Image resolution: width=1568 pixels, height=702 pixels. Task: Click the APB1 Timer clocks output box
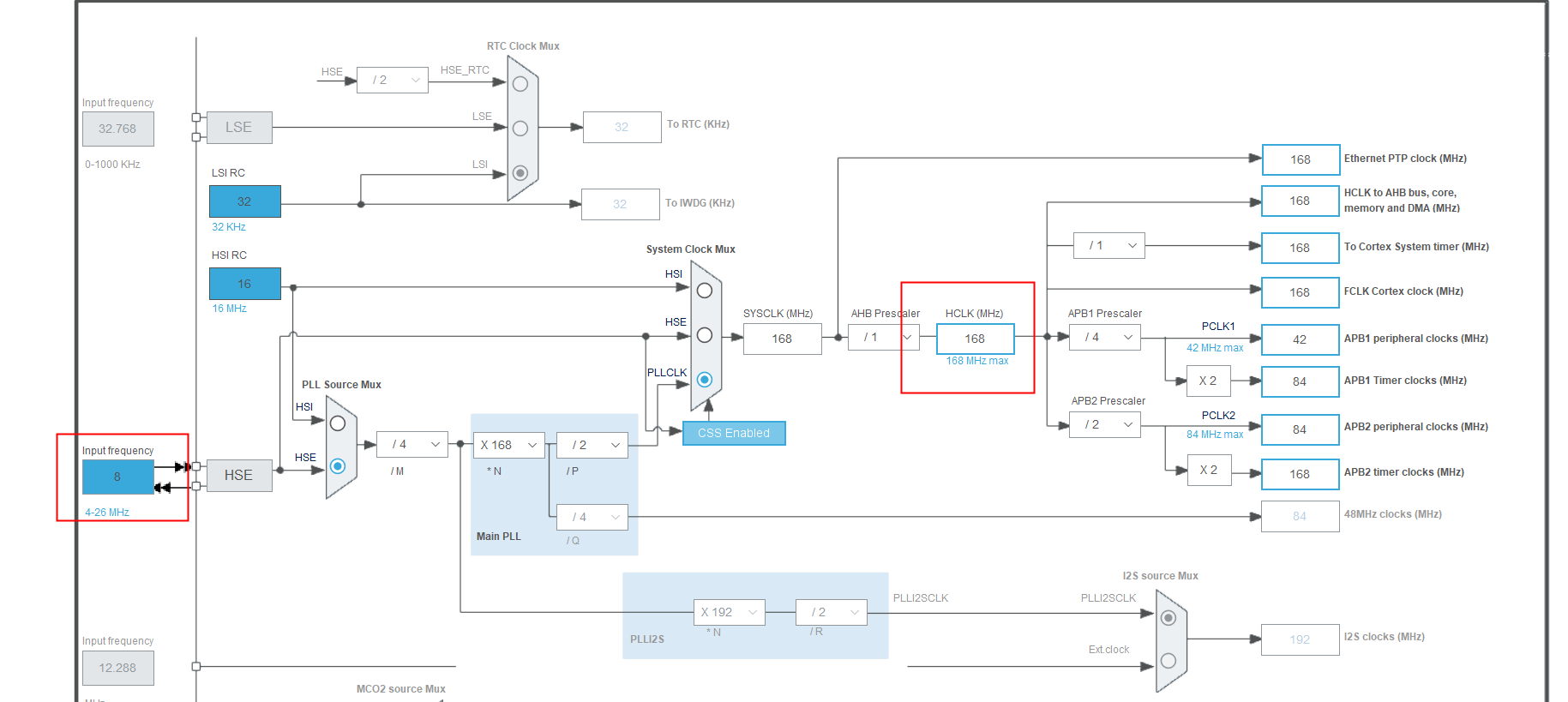[x=1301, y=381]
